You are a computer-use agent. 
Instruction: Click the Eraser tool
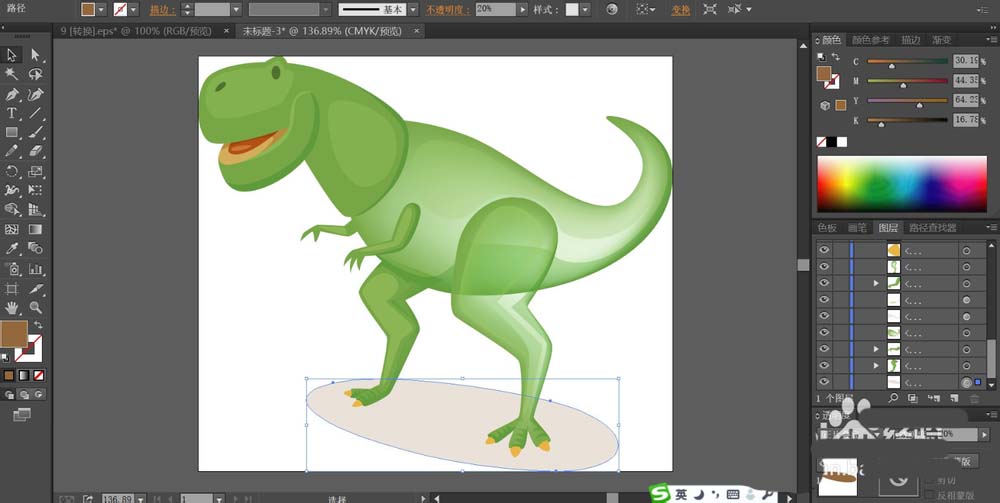(36, 151)
